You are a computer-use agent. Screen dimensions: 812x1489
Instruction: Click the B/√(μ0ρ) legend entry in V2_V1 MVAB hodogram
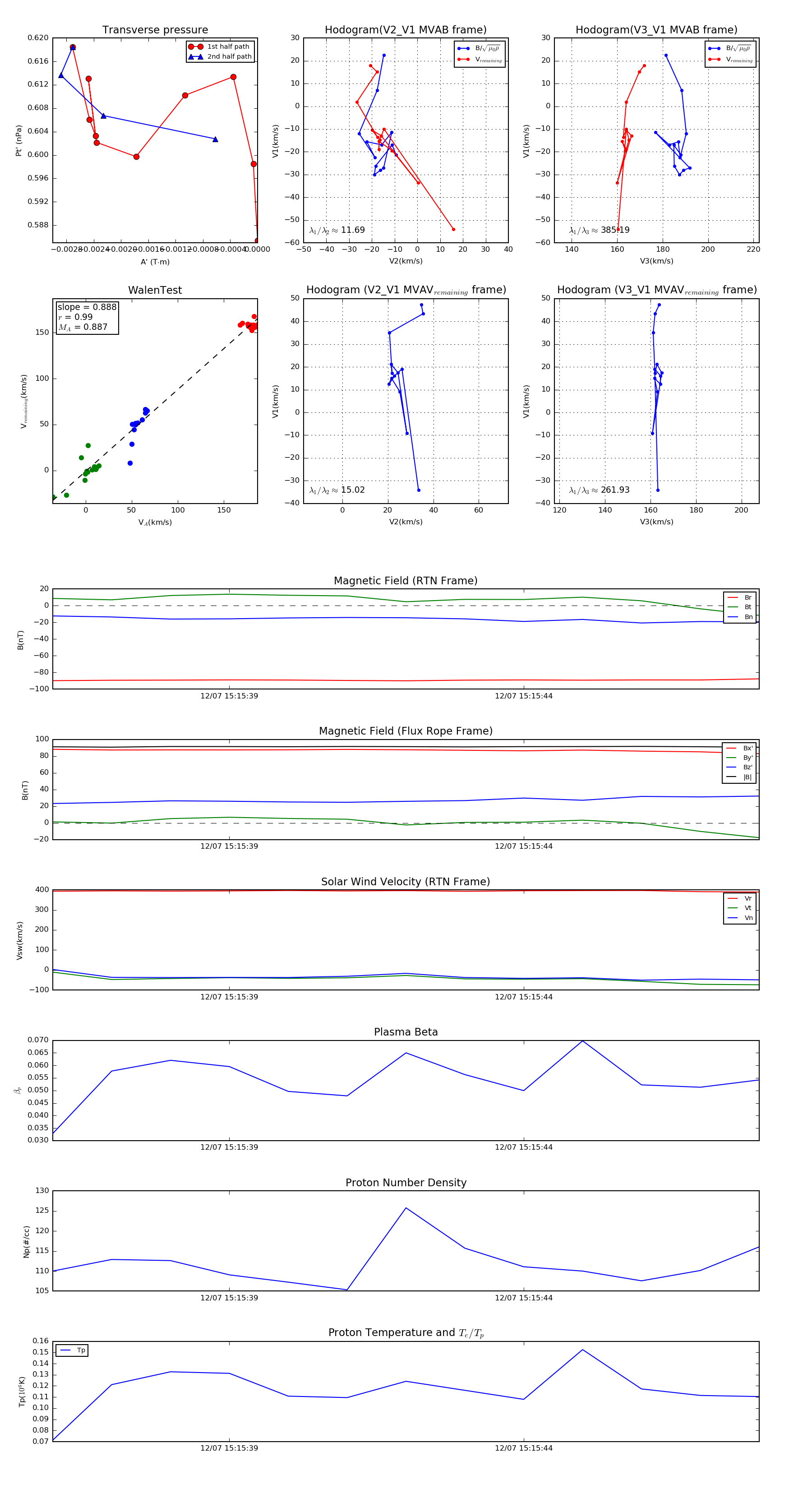pyautogui.click(x=479, y=49)
